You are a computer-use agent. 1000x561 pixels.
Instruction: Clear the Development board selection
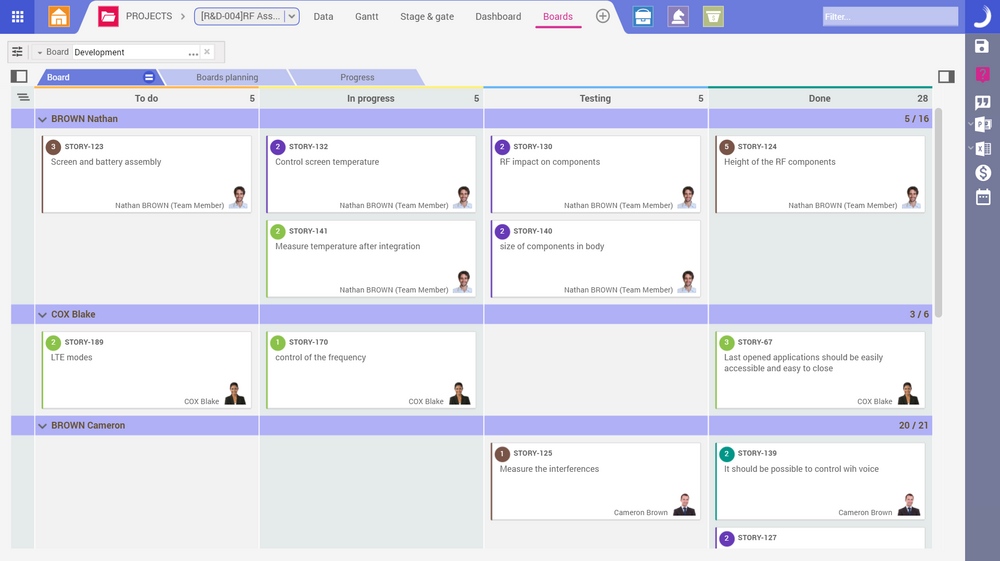pos(207,52)
